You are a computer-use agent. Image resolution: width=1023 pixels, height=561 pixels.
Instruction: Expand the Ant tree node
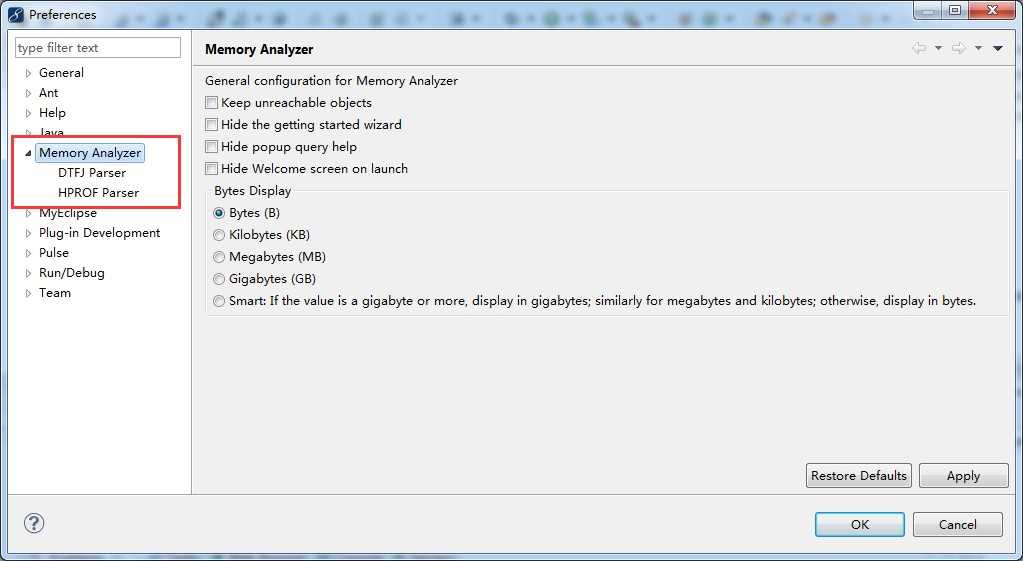[28, 93]
